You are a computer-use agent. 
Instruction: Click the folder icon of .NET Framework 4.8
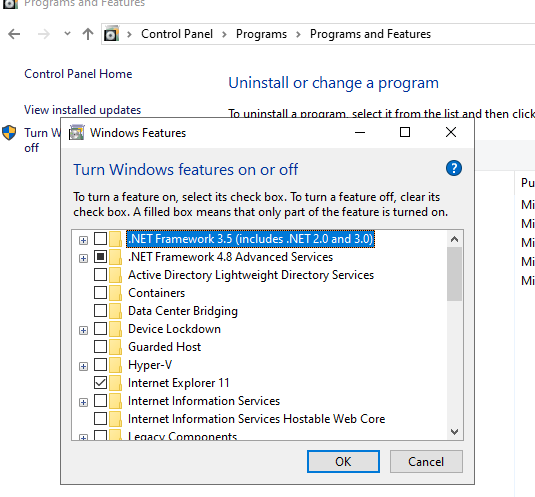pyautogui.click(x=115, y=257)
